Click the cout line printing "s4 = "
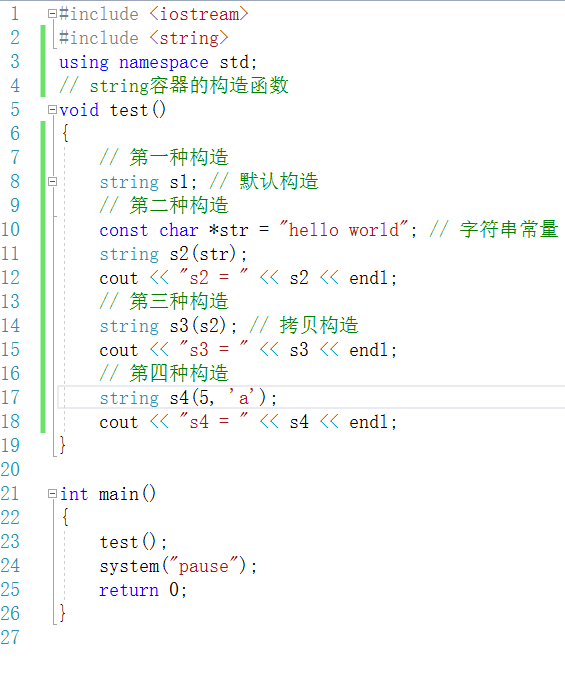The image size is (565, 679). tap(248, 421)
